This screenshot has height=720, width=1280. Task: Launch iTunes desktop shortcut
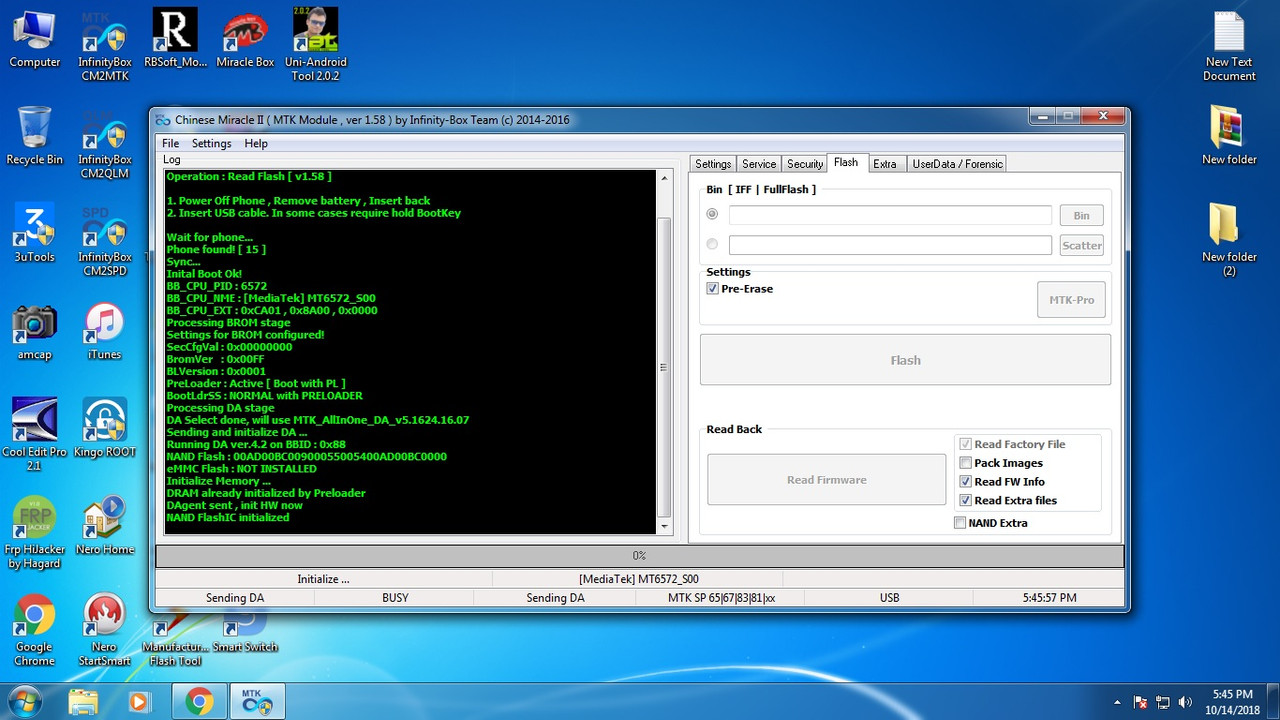point(105,332)
